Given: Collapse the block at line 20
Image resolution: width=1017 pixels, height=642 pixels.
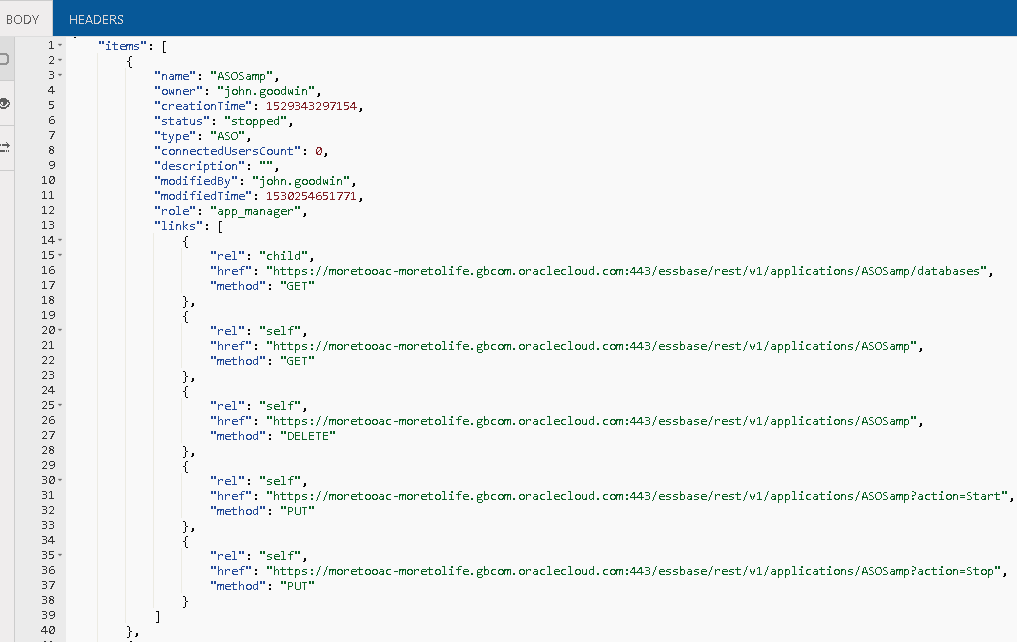Looking at the screenshot, I should tap(60, 330).
